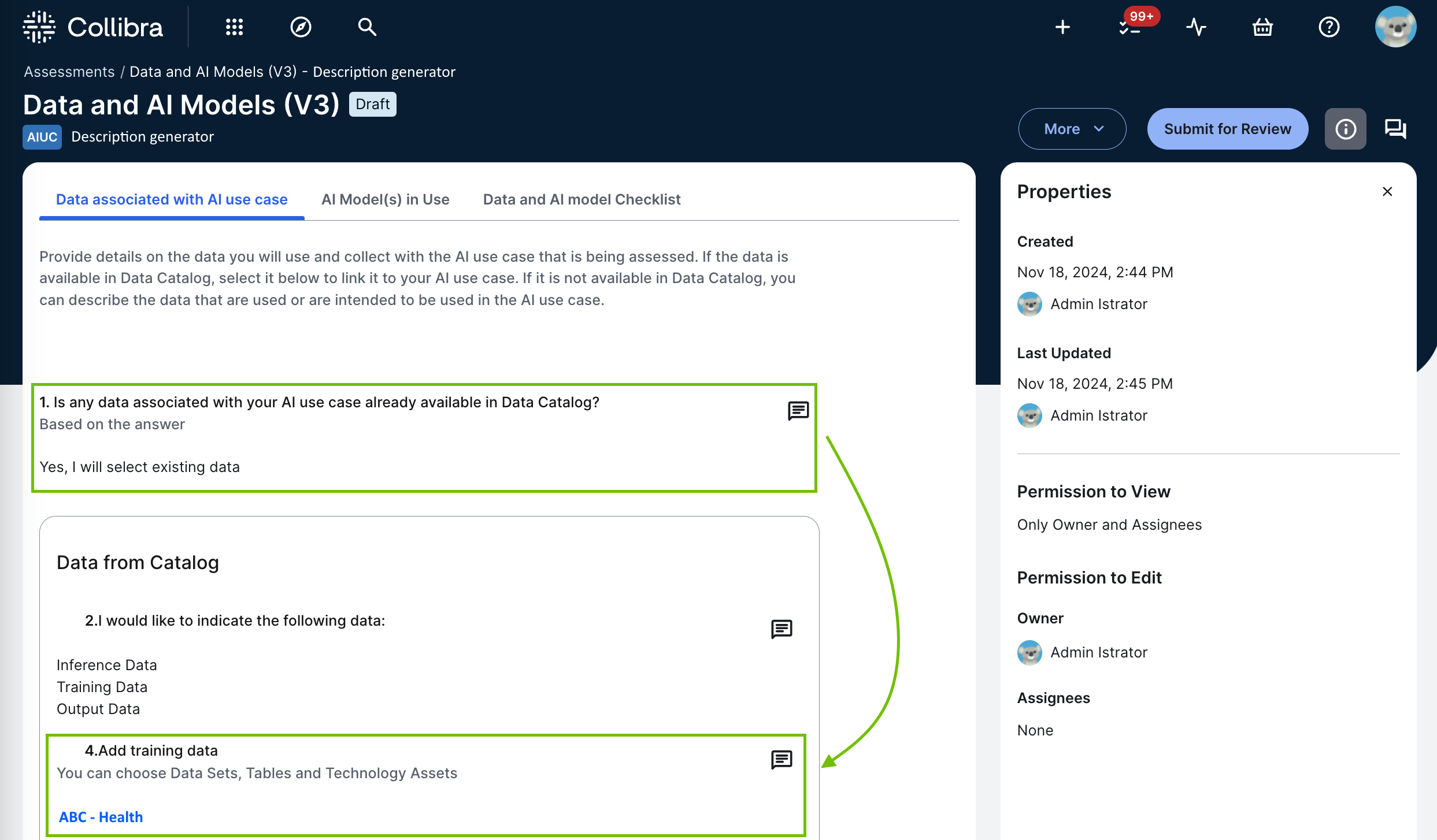This screenshot has height=840, width=1437.
Task: Go to Assessments breadcrumb
Action: [x=69, y=72]
